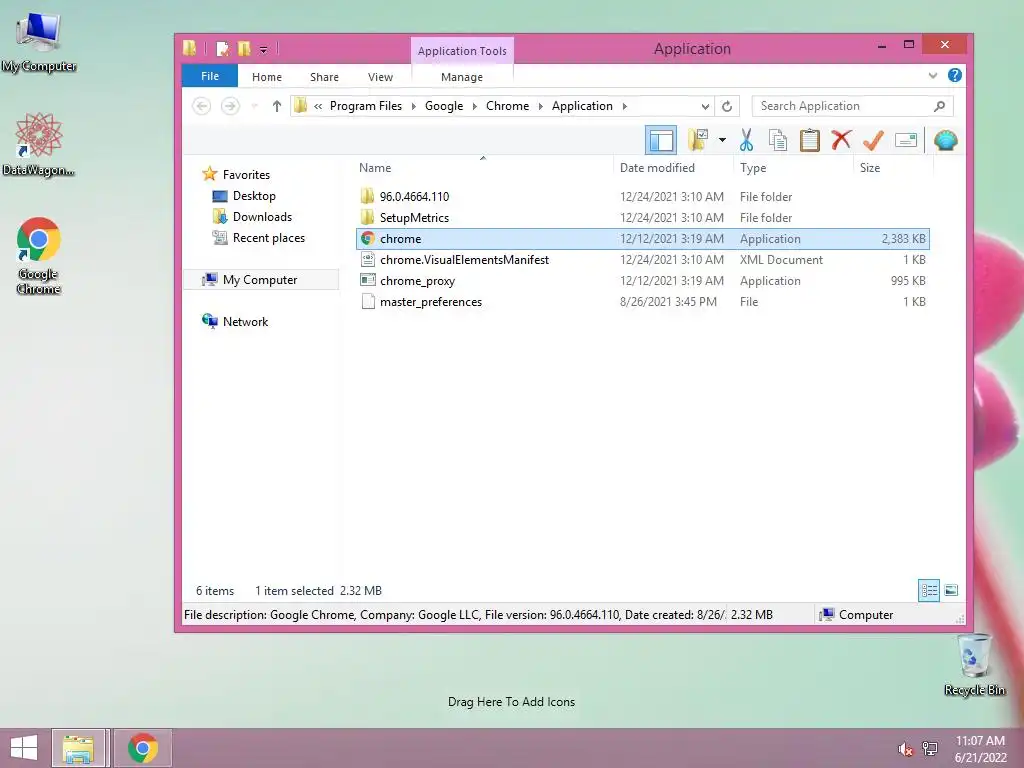Switch to details view button

pyautogui.click(x=929, y=590)
